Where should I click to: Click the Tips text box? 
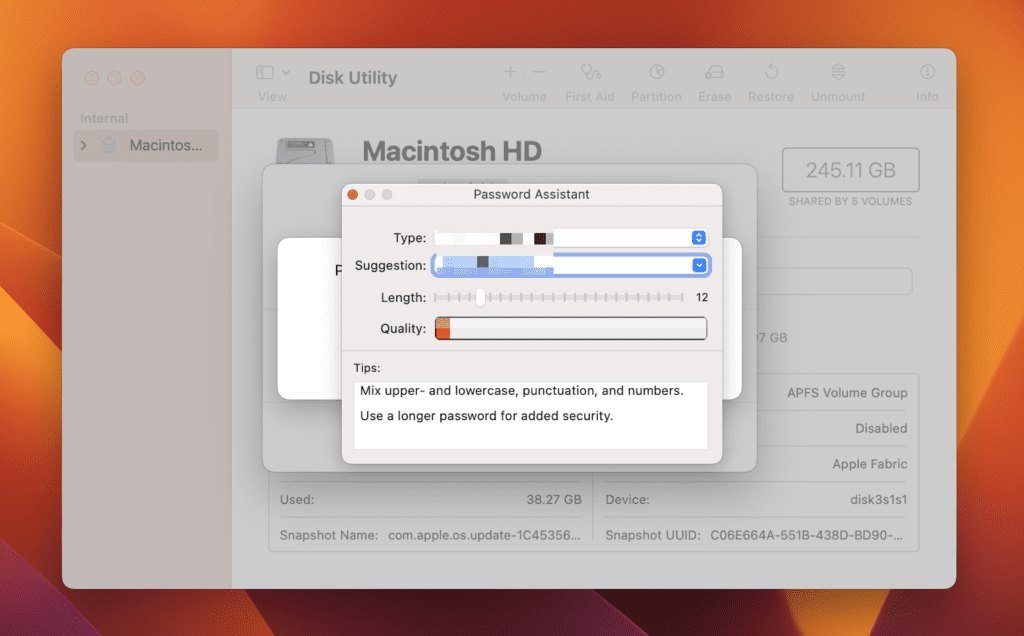coord(530,415)
